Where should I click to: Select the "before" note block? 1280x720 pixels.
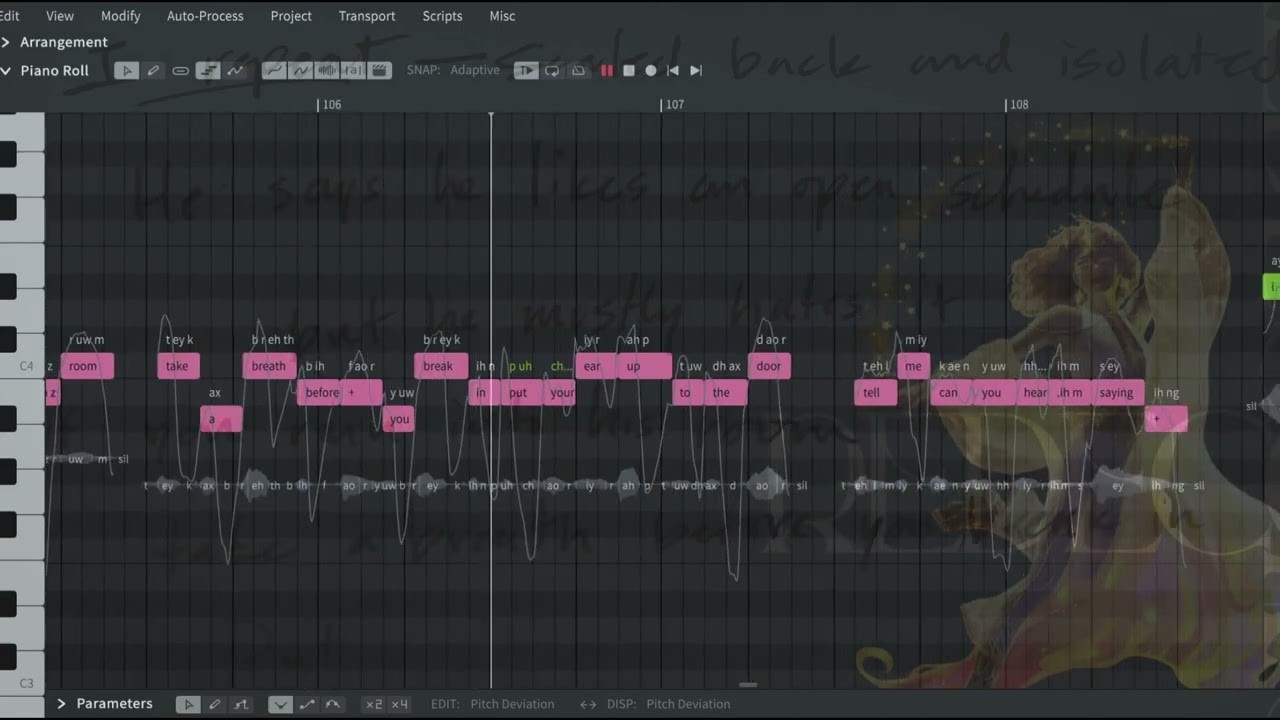321,393
